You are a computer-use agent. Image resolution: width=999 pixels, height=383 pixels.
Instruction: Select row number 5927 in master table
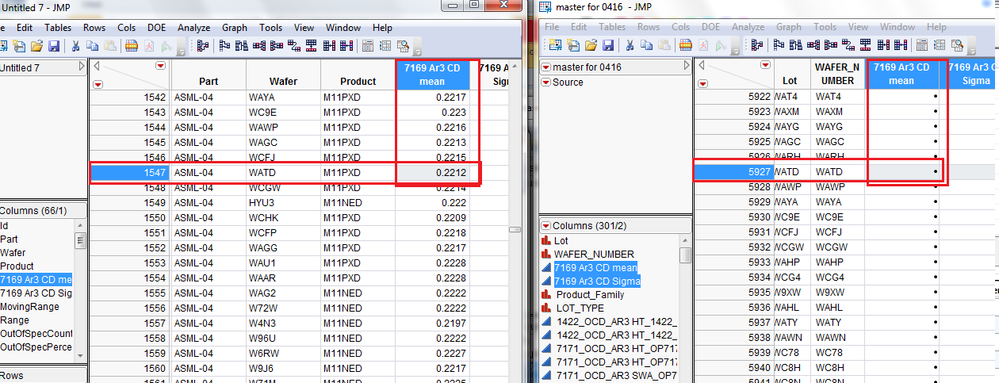point(733,171)
